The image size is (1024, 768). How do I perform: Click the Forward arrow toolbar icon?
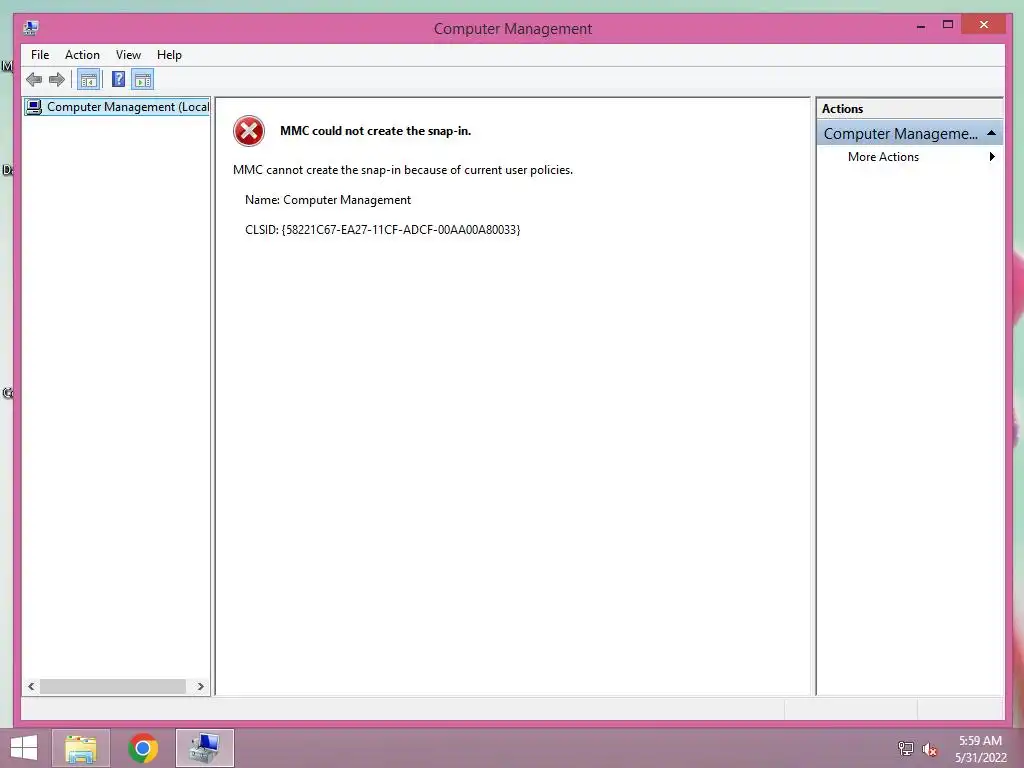click(x=57, y=80)
